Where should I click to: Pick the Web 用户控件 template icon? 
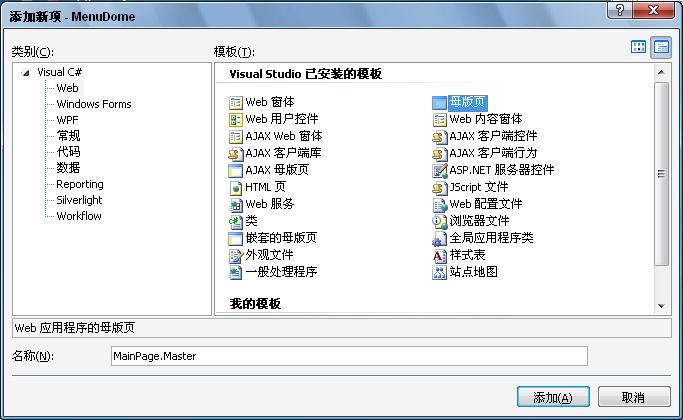coord(236,120)
